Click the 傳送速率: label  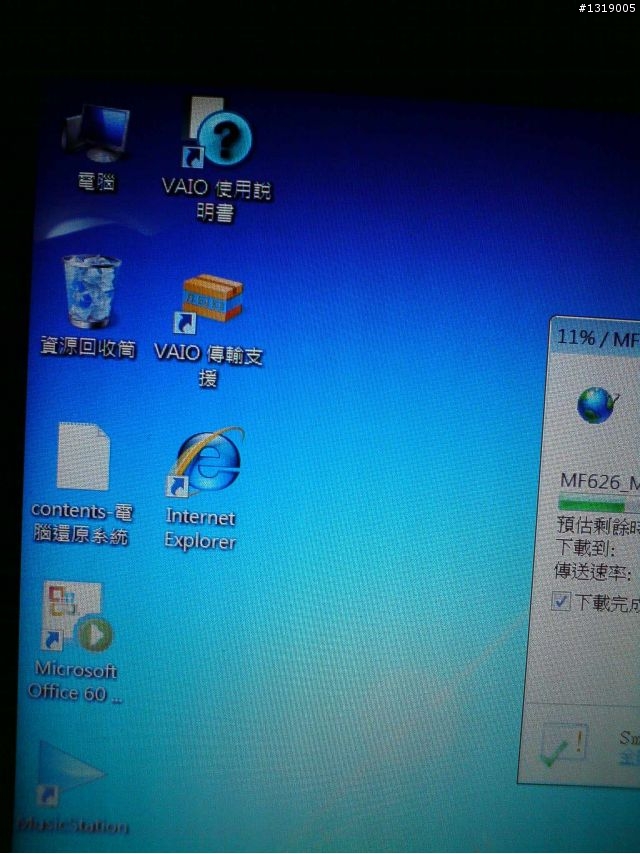click(x=593, y=572)
